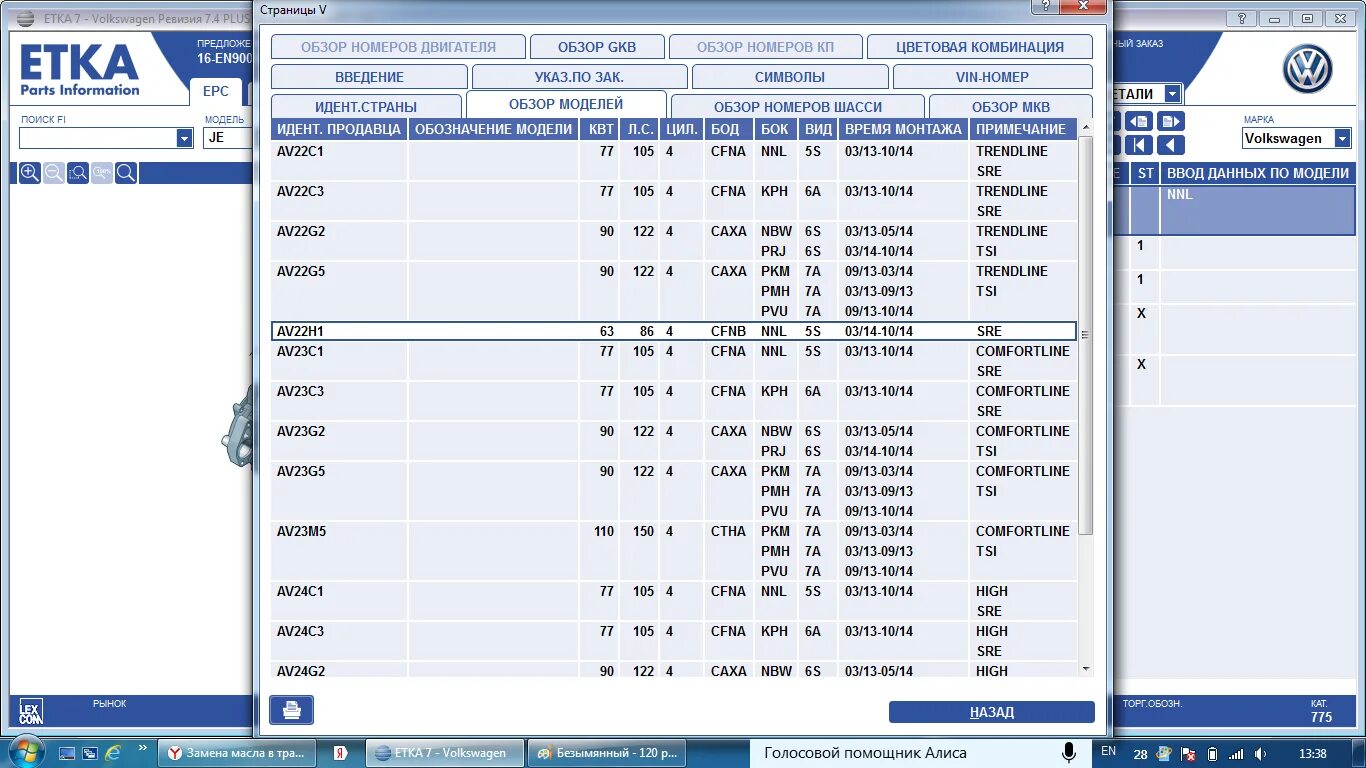The height and width of the screenshot is (768, 1366).
Task: Click the ИДЕНТ. ПРОДАВЦА column header
Action: pos(339,129)
